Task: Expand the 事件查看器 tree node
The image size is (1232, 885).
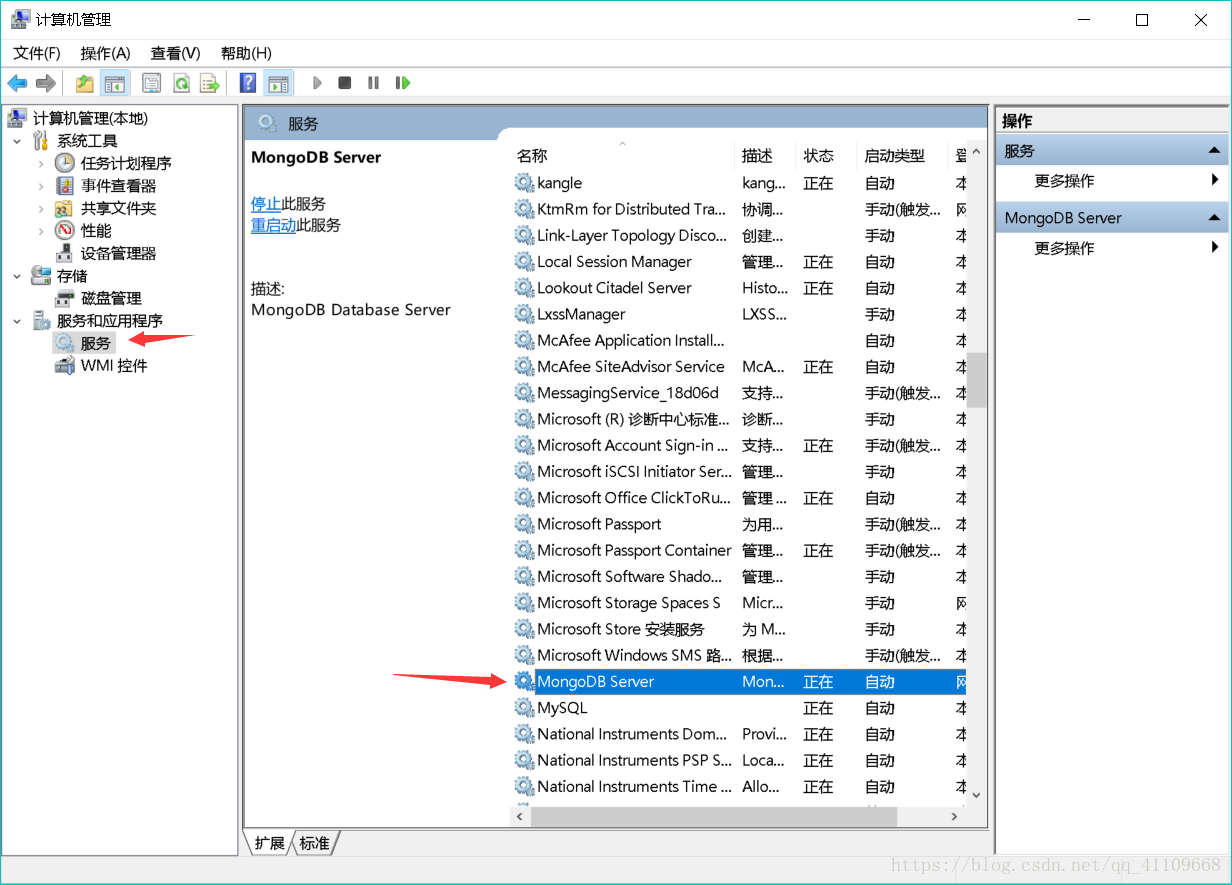Action: (41, 186)
